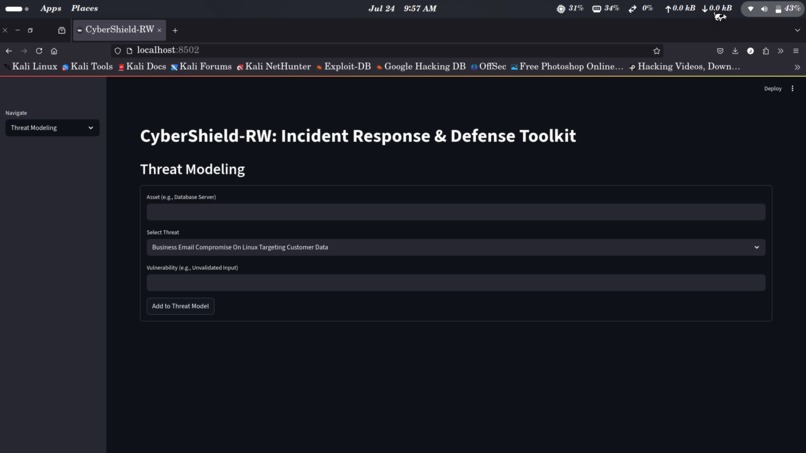This screenshot has height=453, width=806.
Task: Show more toolbar tools chevron
Action: [780, 51]
